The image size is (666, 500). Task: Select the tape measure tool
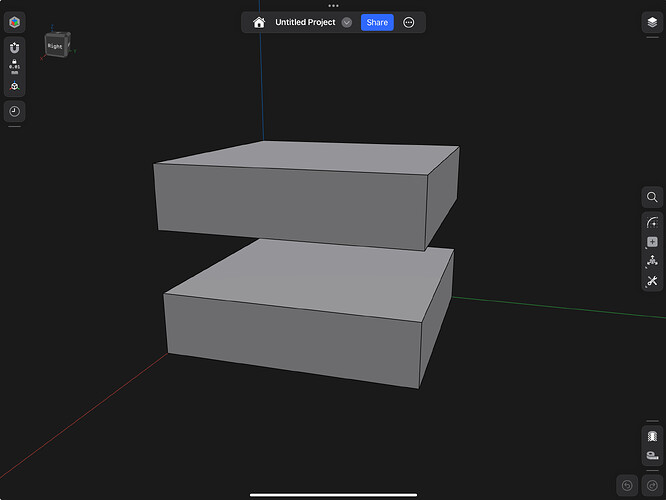[x=652, y=455]
